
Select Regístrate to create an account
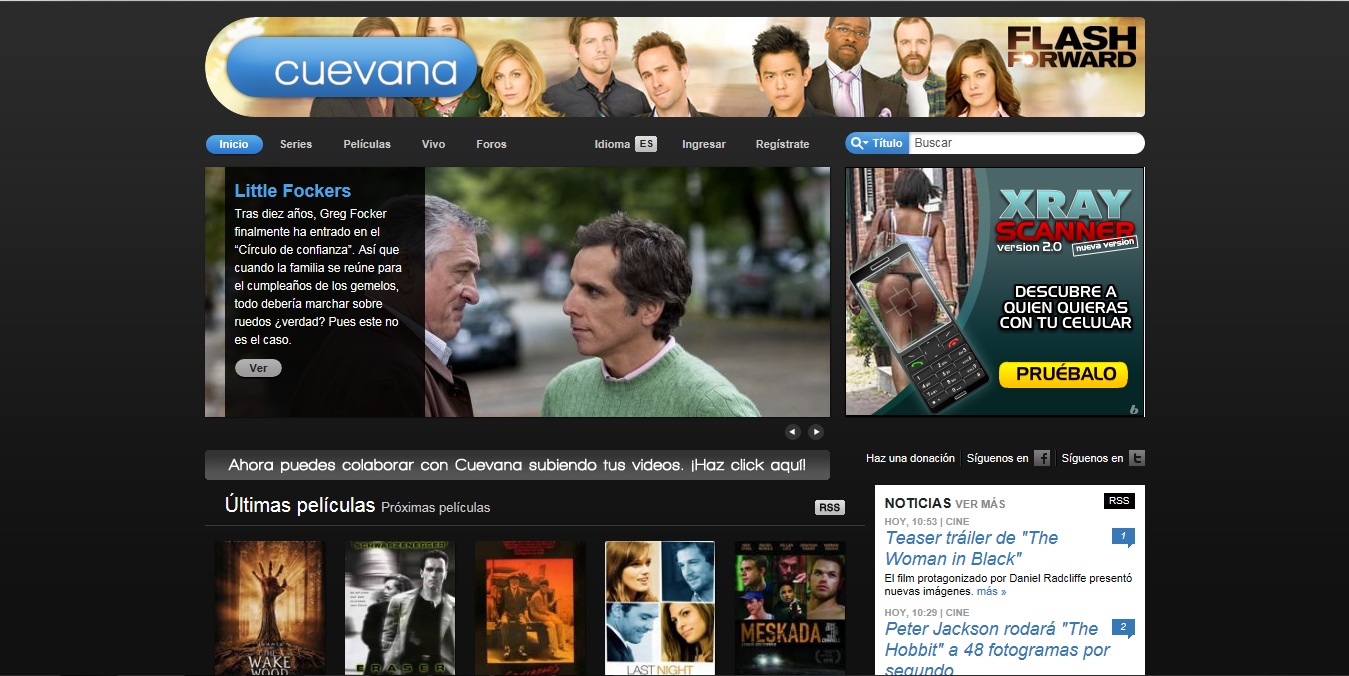click(782, 144)
